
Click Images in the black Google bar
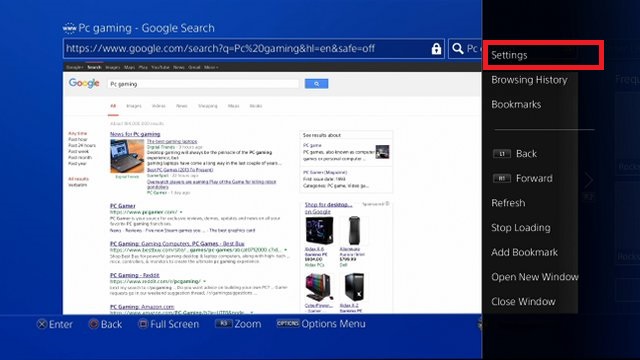(113, 67)
